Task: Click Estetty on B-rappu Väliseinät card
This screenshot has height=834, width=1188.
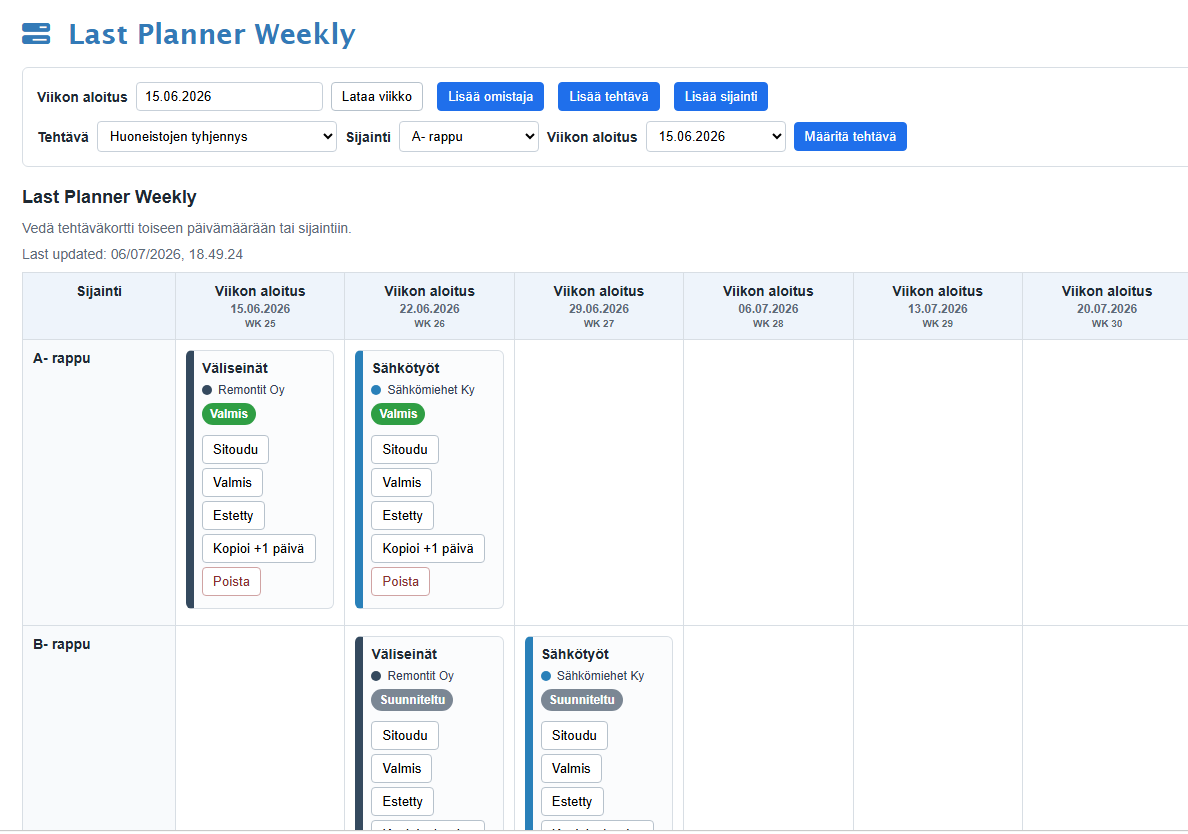Action: (402, 801)
